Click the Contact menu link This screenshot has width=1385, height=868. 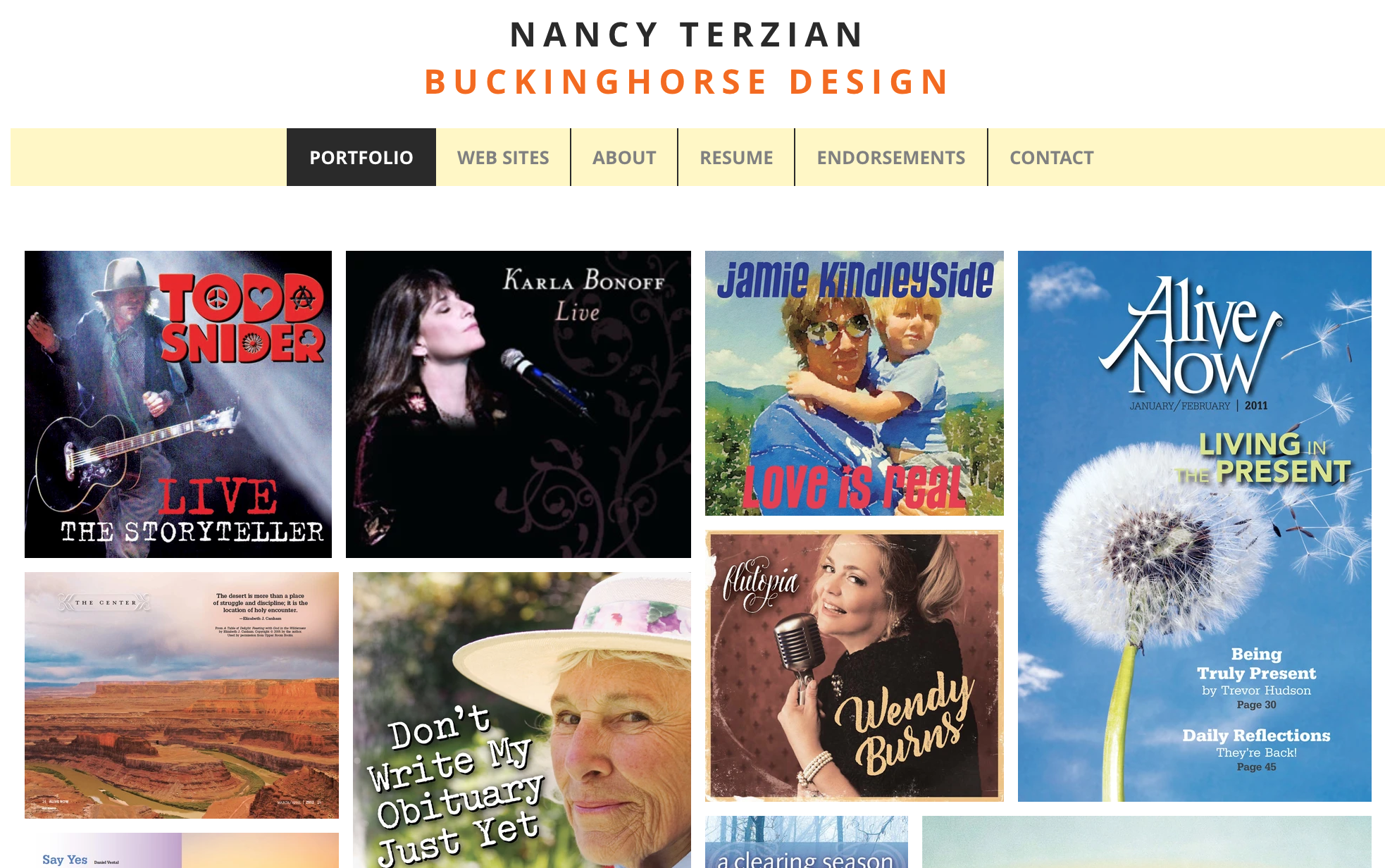(1052, 157)
